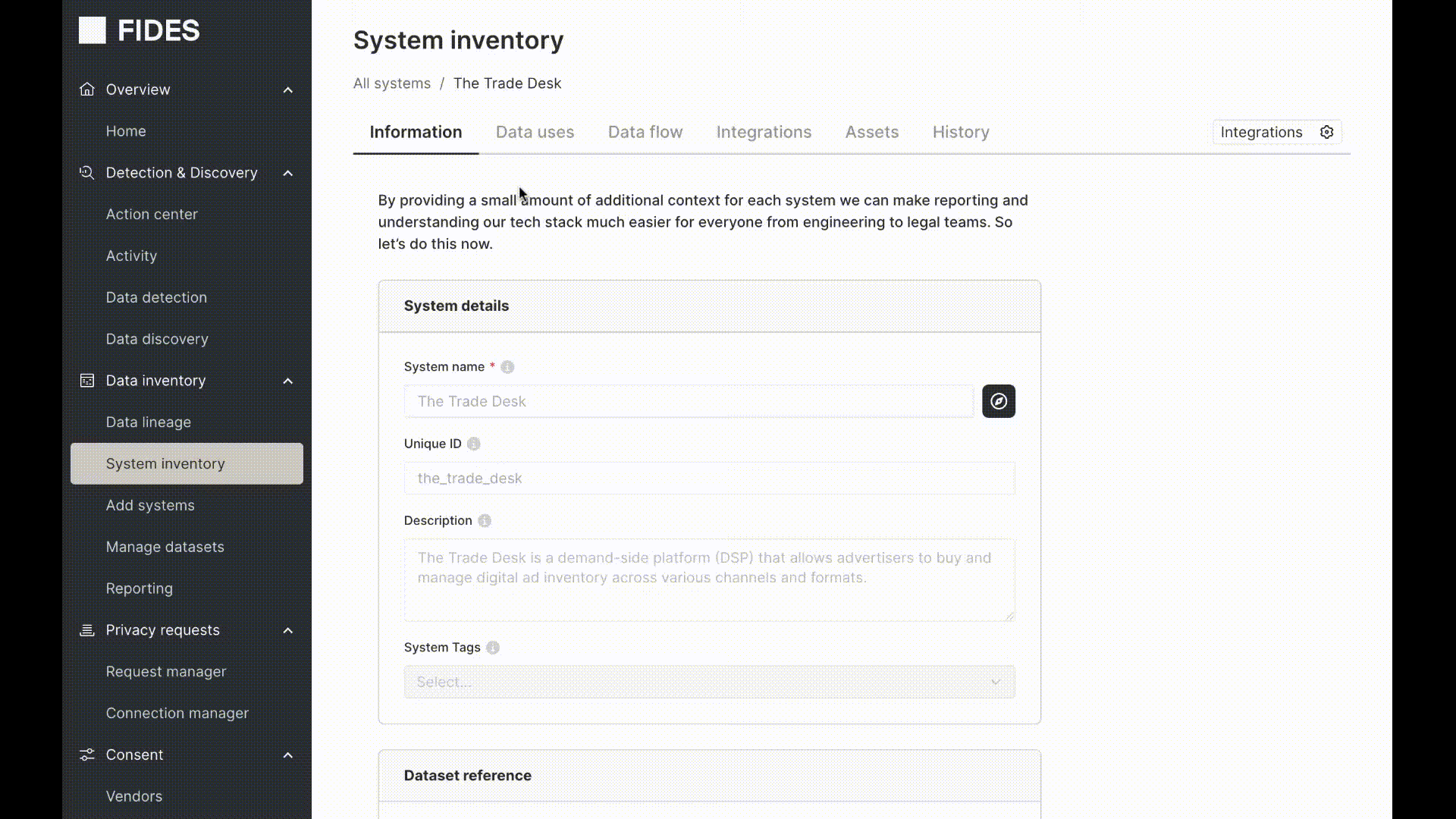Click the Data inventory icon in sidebar
Image resolution: width=1456 pixels, height=819 pixels.
[x=87, y=381]
